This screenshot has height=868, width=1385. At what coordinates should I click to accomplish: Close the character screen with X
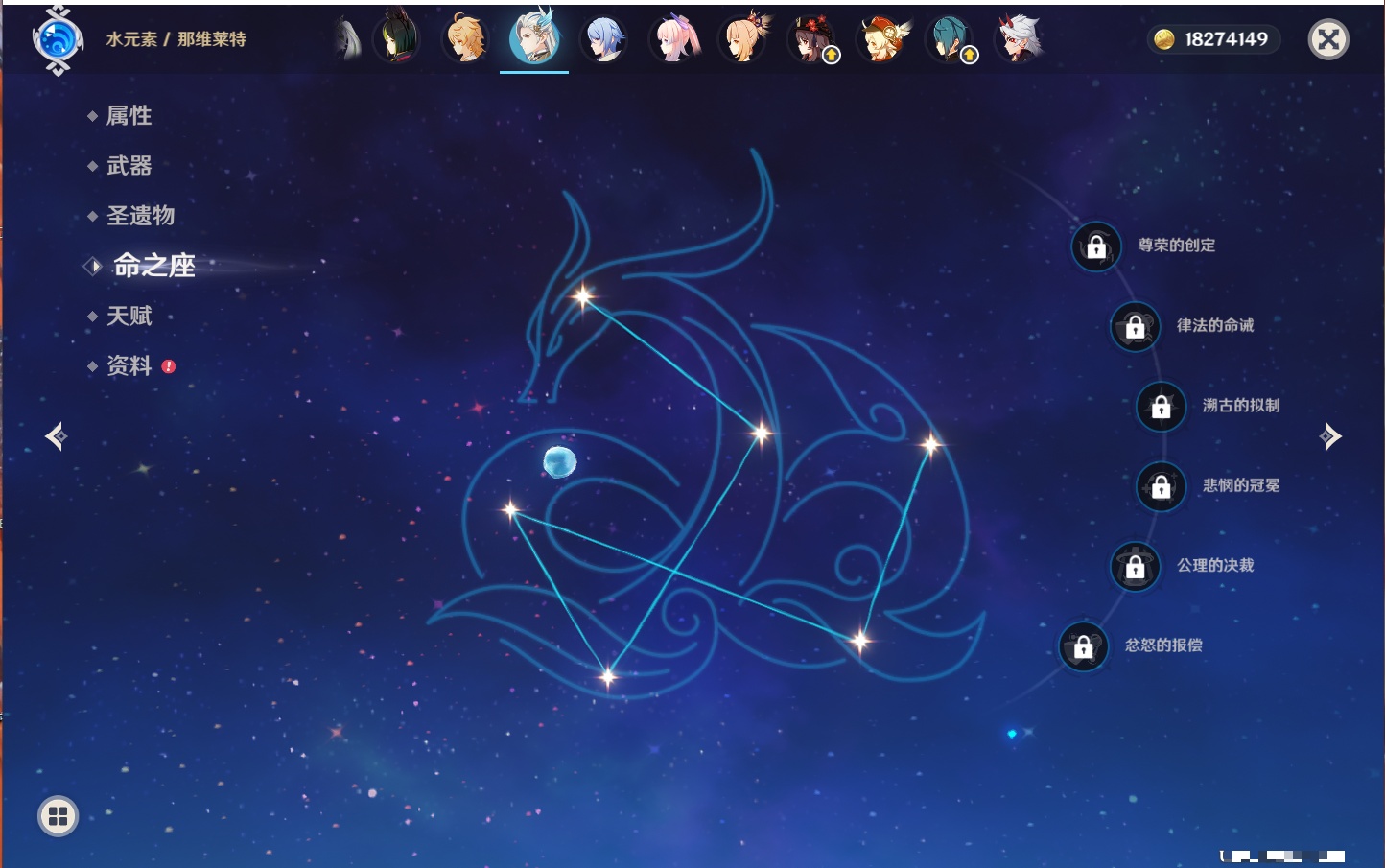click(x=1328, y=39)
